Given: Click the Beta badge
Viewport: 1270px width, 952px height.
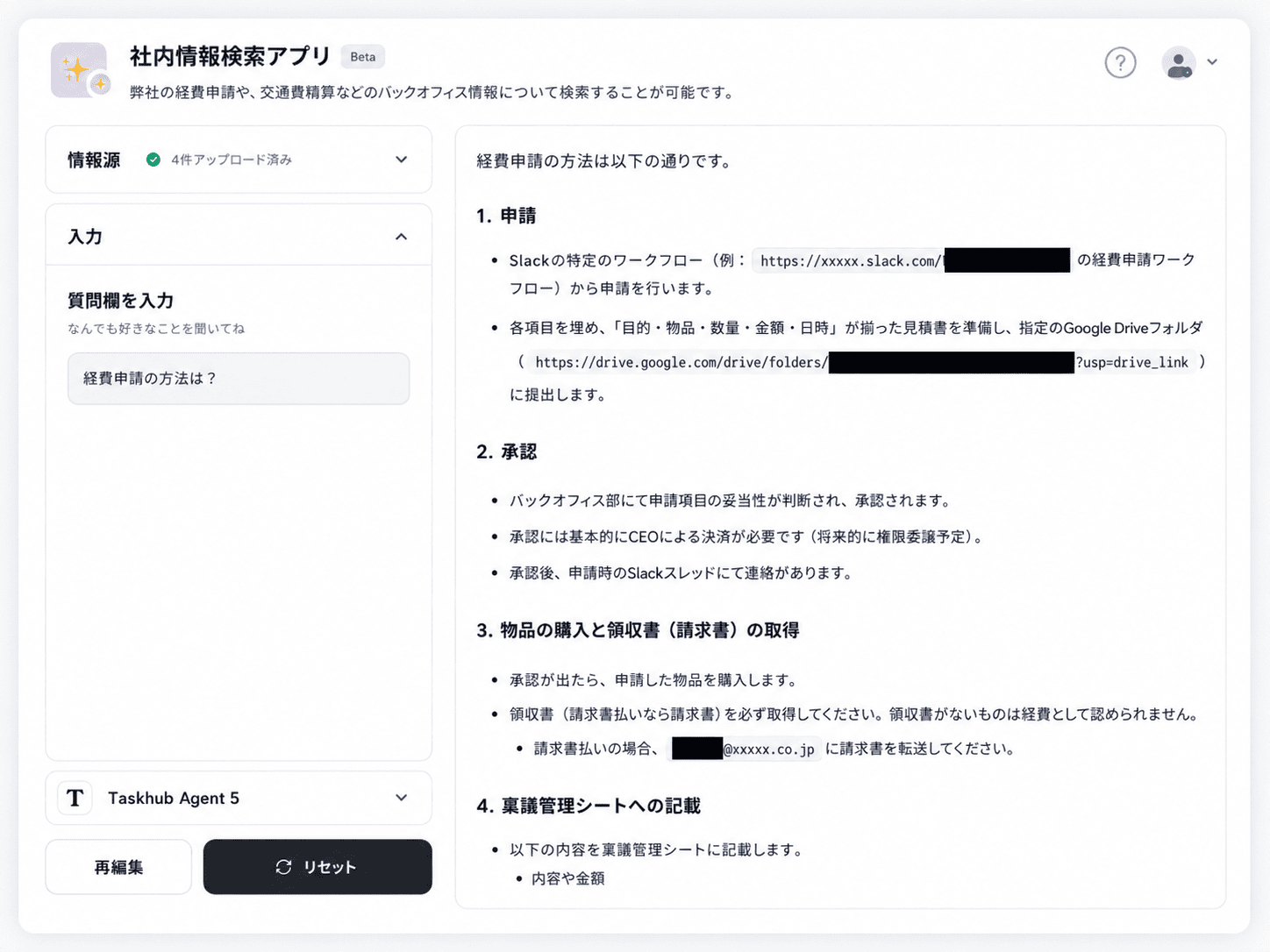Looking at the screenshot, I should [x=363, y=57].
